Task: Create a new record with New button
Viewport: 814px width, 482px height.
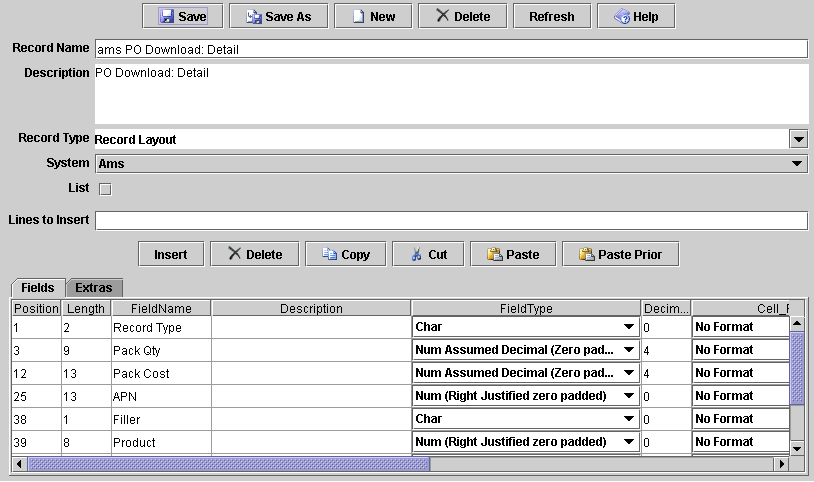Action: (371, 16)
